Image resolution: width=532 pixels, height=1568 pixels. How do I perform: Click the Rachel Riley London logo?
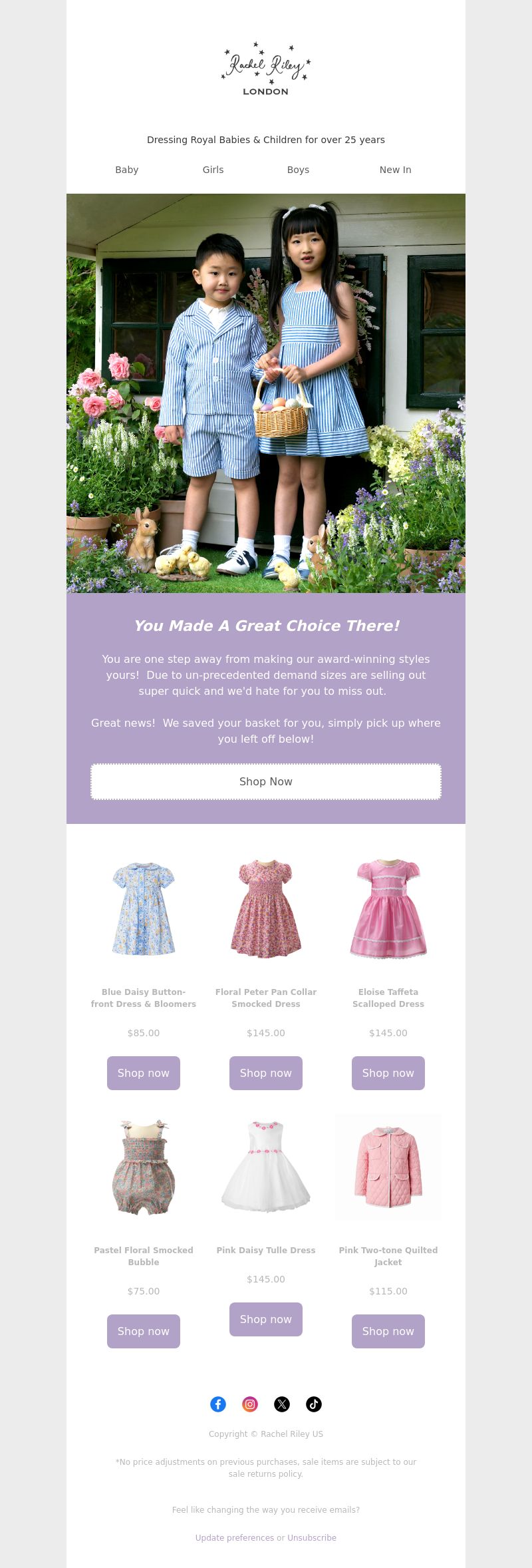[266, 69]
